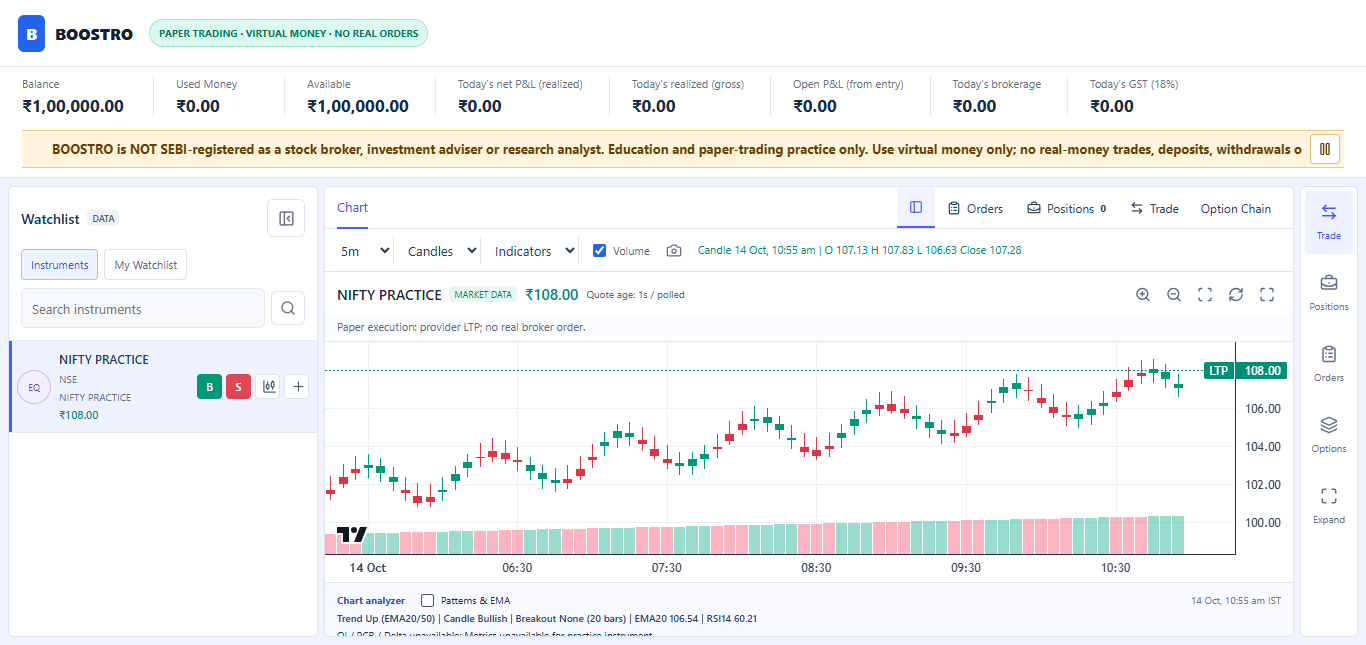Select the NIFTY PRACTICE instrument name
Screen dimensions: 1366x645
point(104,359)
